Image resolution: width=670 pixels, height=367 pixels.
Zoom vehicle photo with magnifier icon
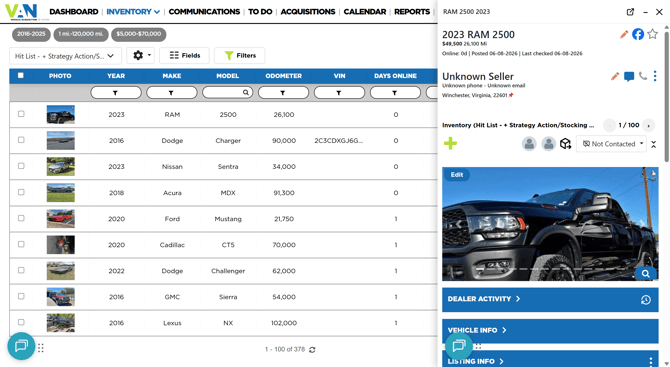[x=646, y=273]
